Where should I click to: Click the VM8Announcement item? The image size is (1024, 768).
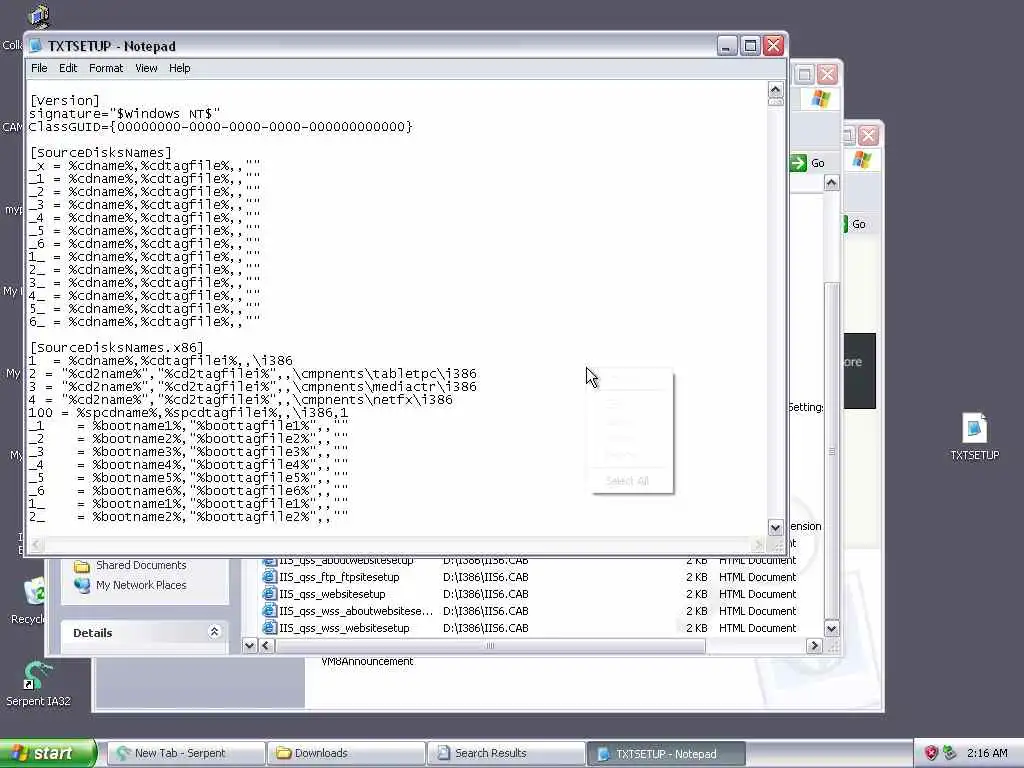(x=367, y=662)
